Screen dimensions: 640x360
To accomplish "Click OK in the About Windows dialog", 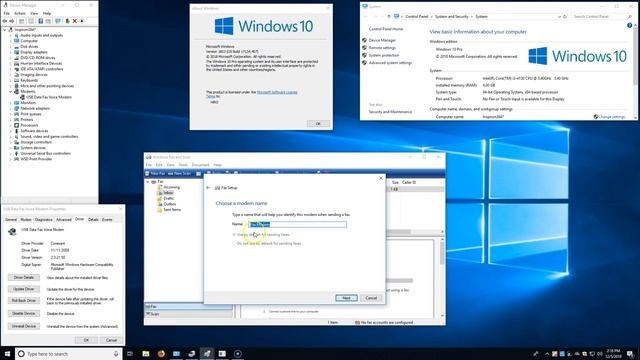I will point(318,124).
